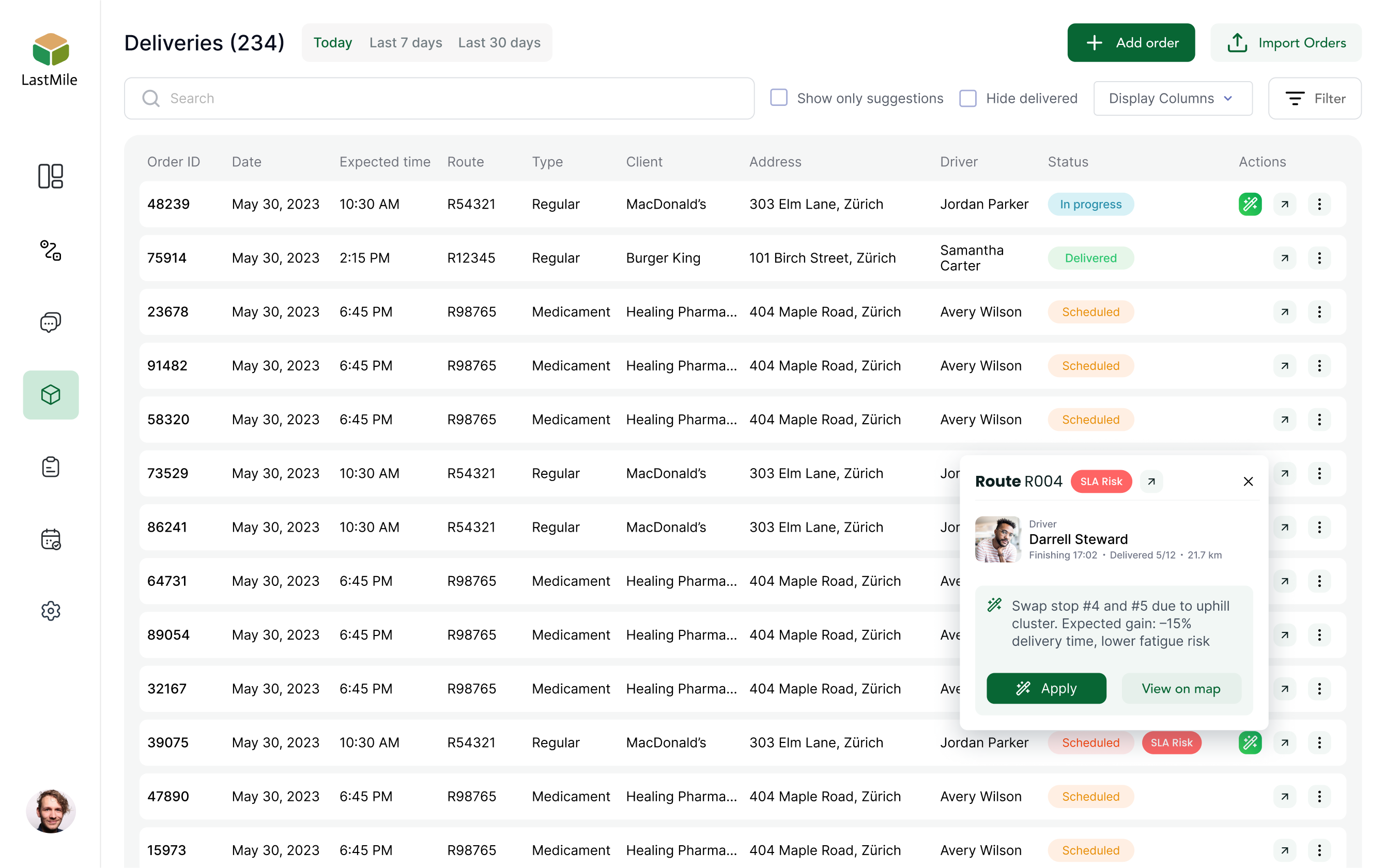1385x868 pixels.
Task: Select the Last 30 days tab
Action: point(499,43)
